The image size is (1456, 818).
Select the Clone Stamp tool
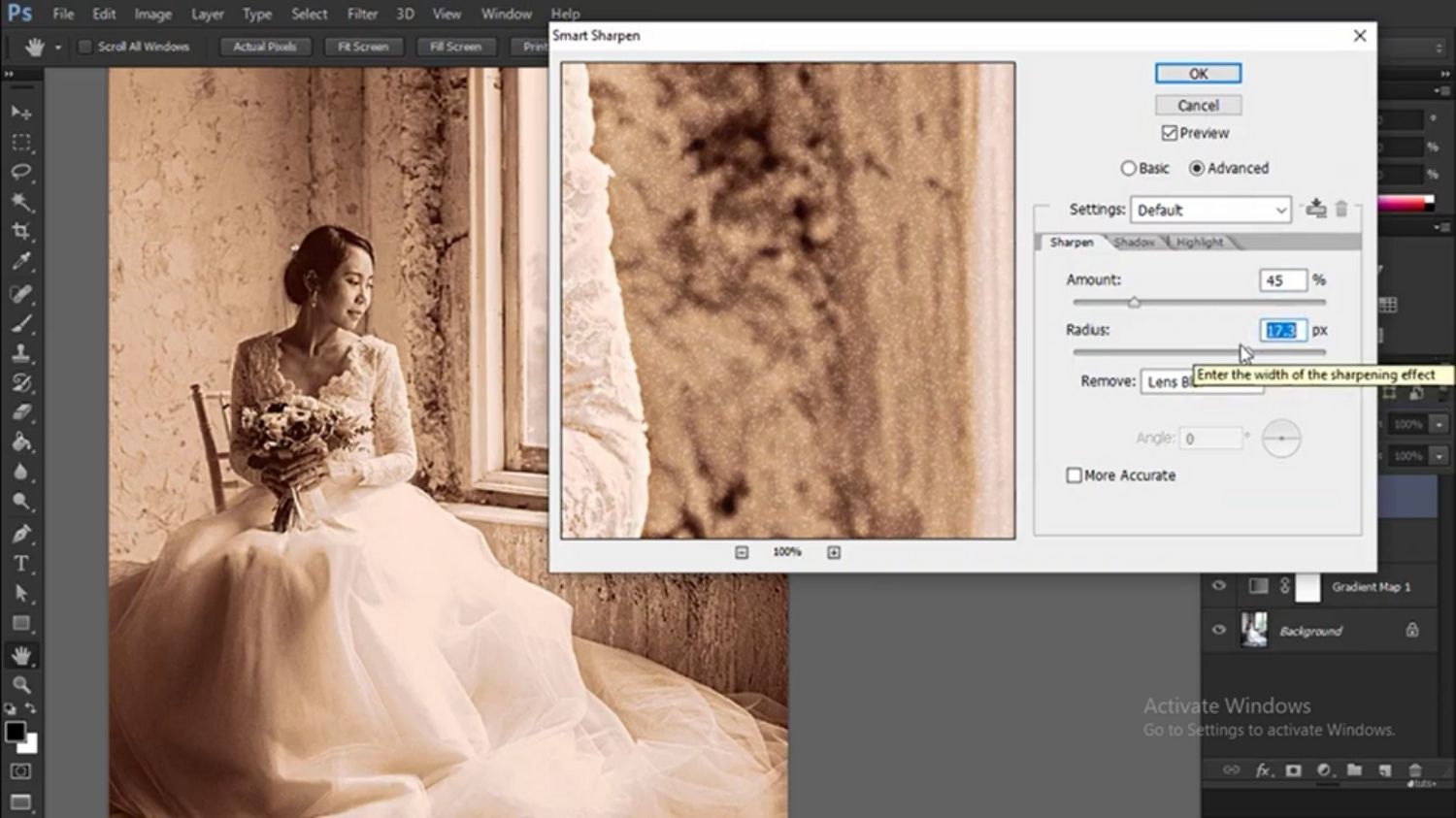point(20,352)
